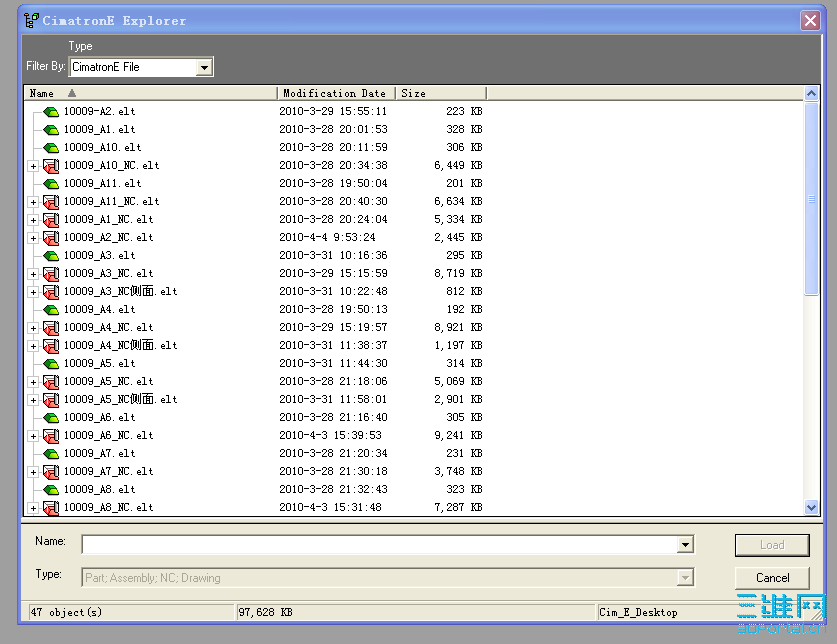Click the red NC icon of 10009_A1_NC.elt
The height and width of the screenshot is (644, 837).
(x=51, y=220)
